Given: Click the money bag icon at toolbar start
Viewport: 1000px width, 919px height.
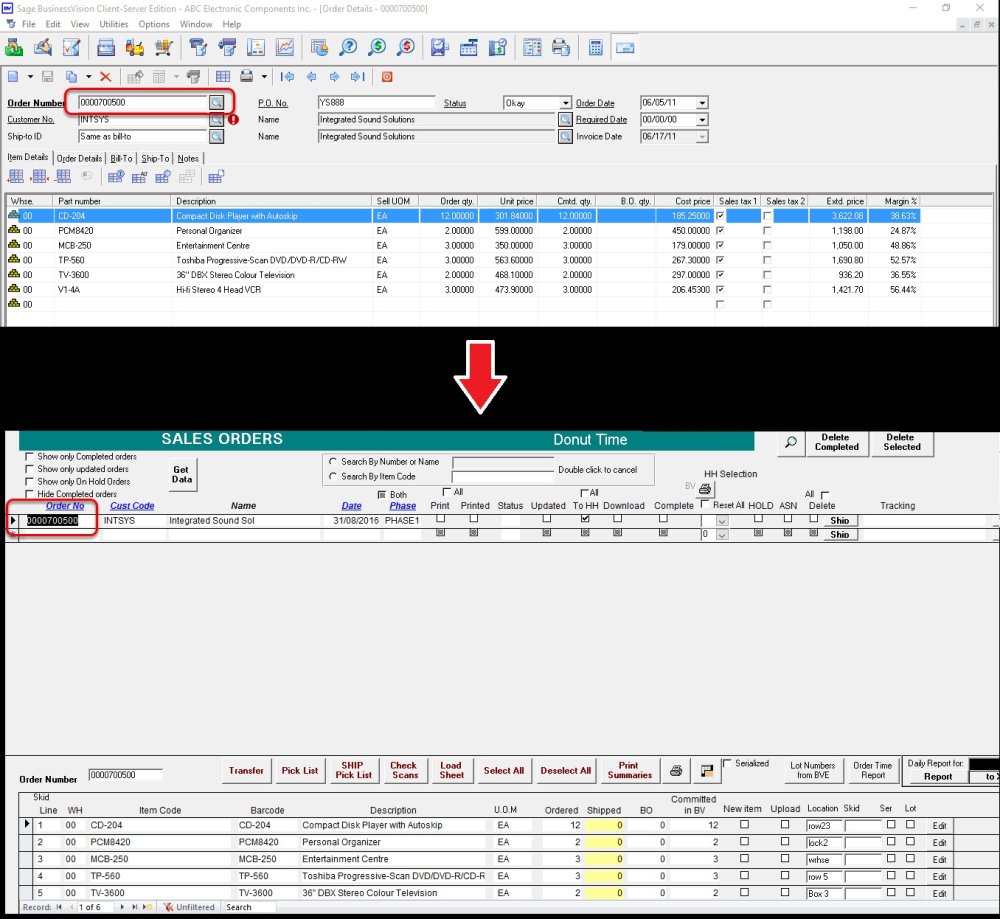Looking at the screenshot, I should (x=14, y=47).
